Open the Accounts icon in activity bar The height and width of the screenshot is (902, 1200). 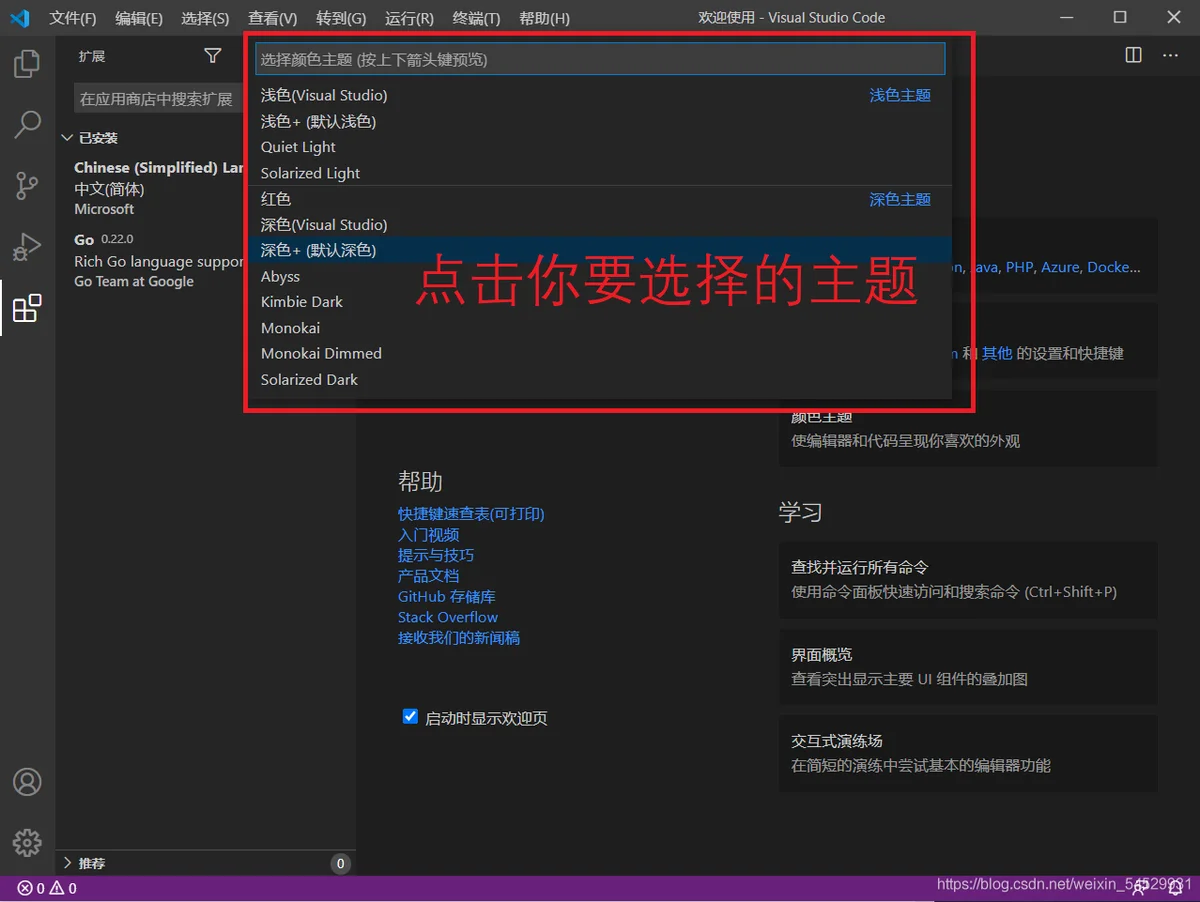point(27,782)
